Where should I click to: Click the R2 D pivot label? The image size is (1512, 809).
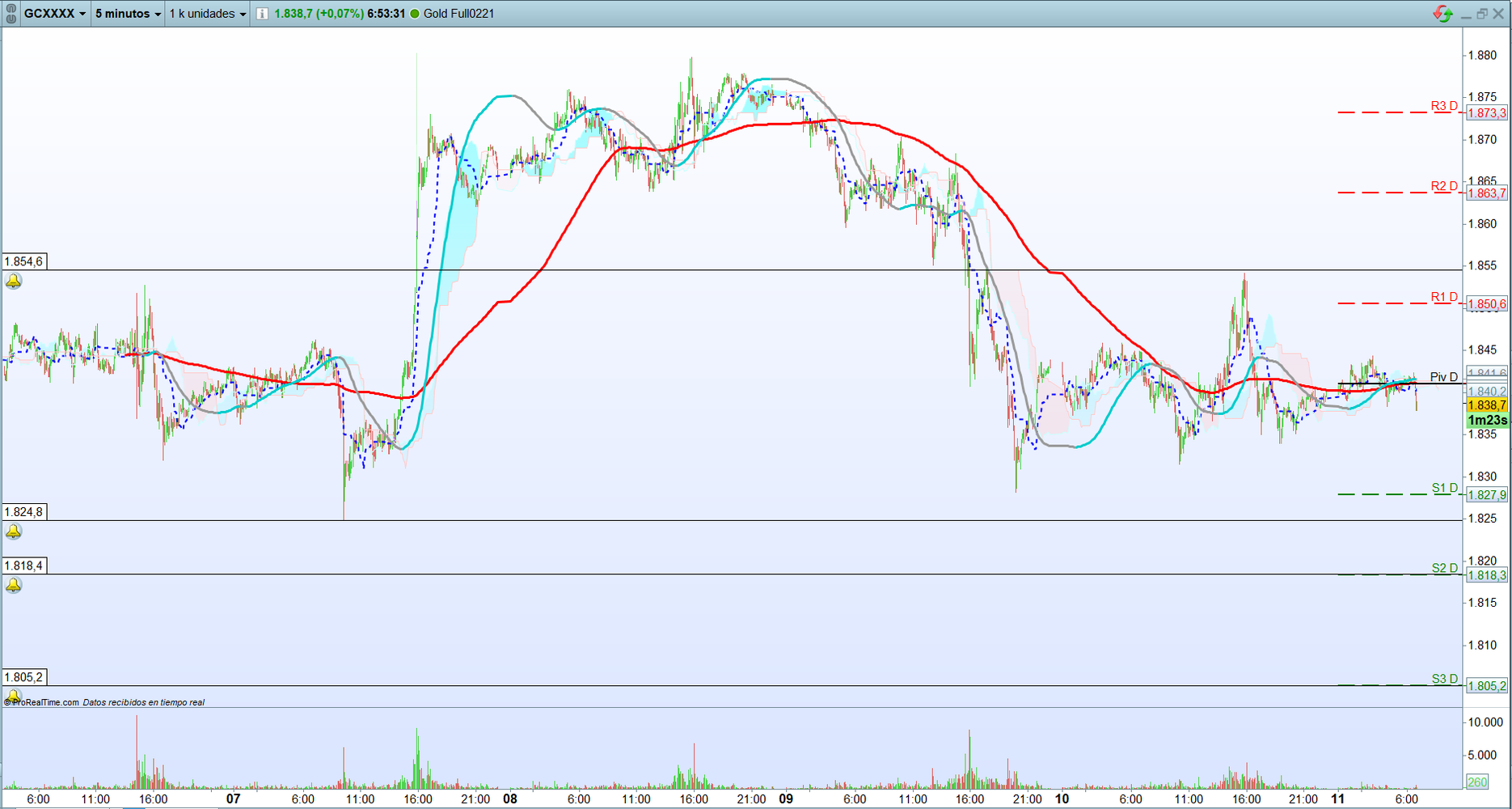click(1444, 186)
